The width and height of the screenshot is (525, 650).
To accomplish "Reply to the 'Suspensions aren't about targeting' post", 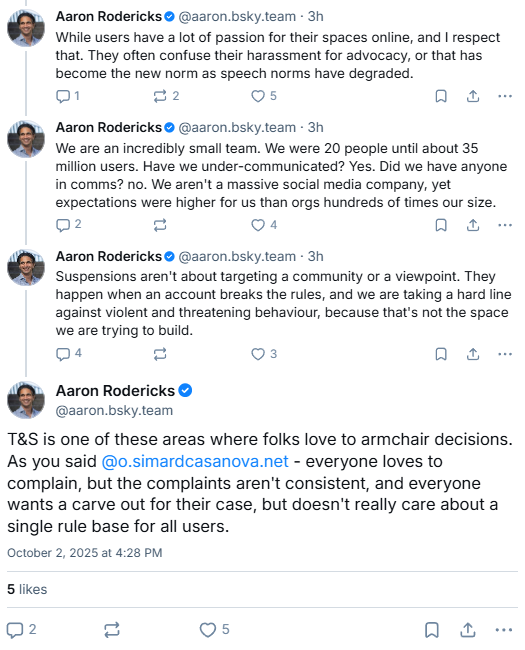I will 69,354.
